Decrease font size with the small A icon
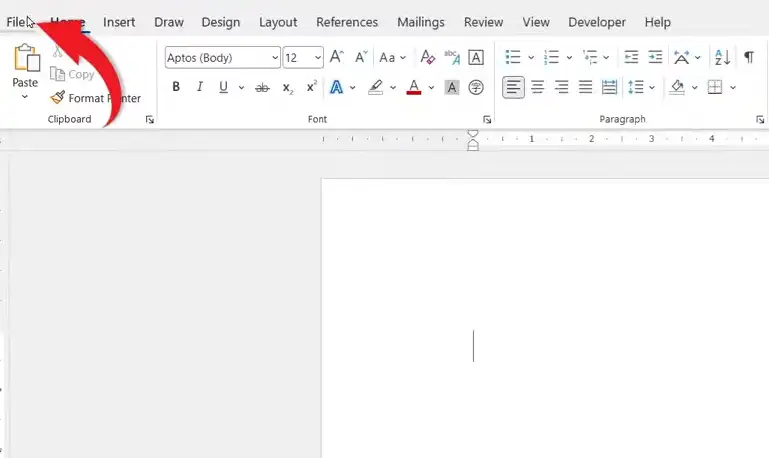Viewport: 769px width, 458px height. coord(361,57)
